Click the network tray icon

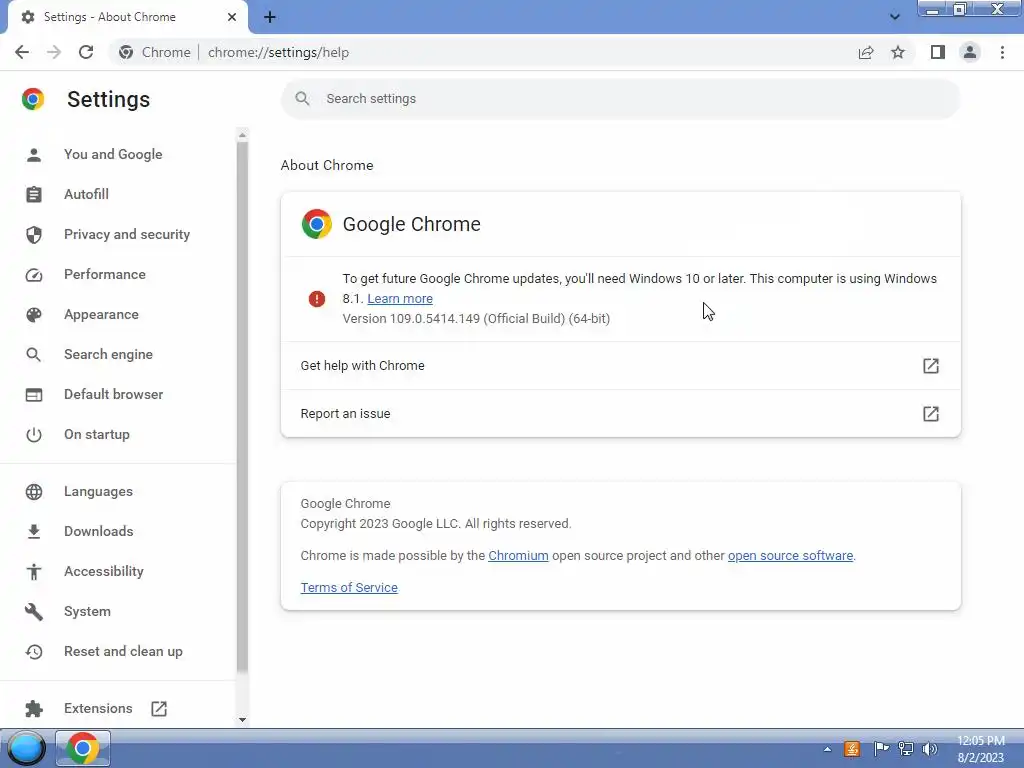tap(906, 749)
